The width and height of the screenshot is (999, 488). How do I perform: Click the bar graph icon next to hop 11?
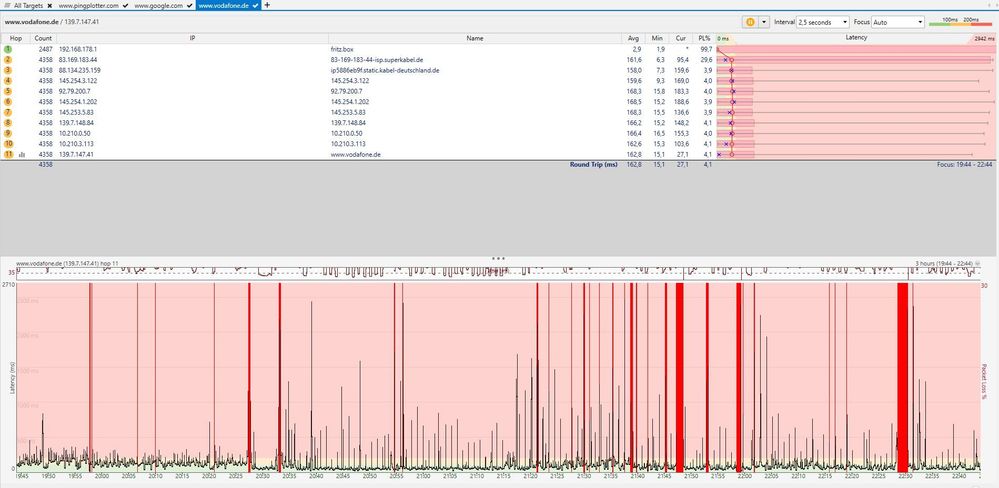coord(22,154)
